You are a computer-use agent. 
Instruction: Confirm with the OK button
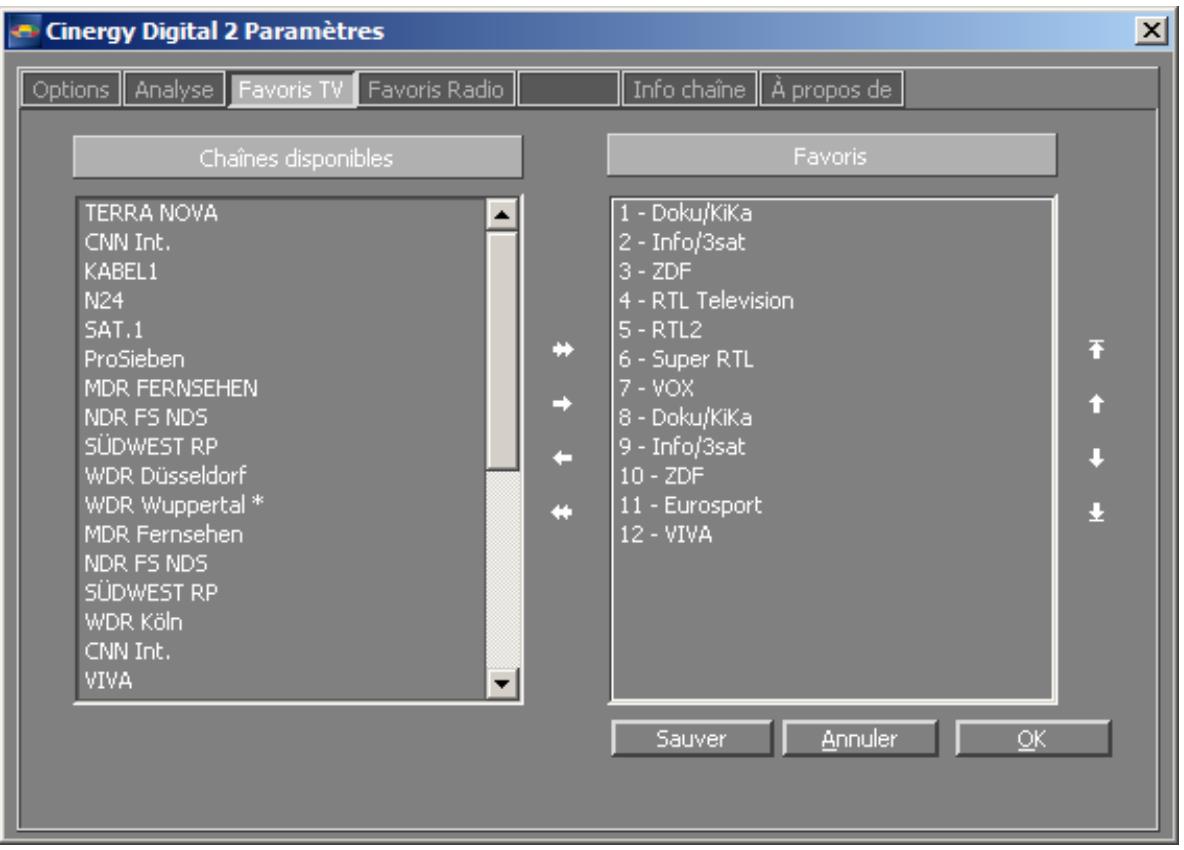tap(1032, 738)
